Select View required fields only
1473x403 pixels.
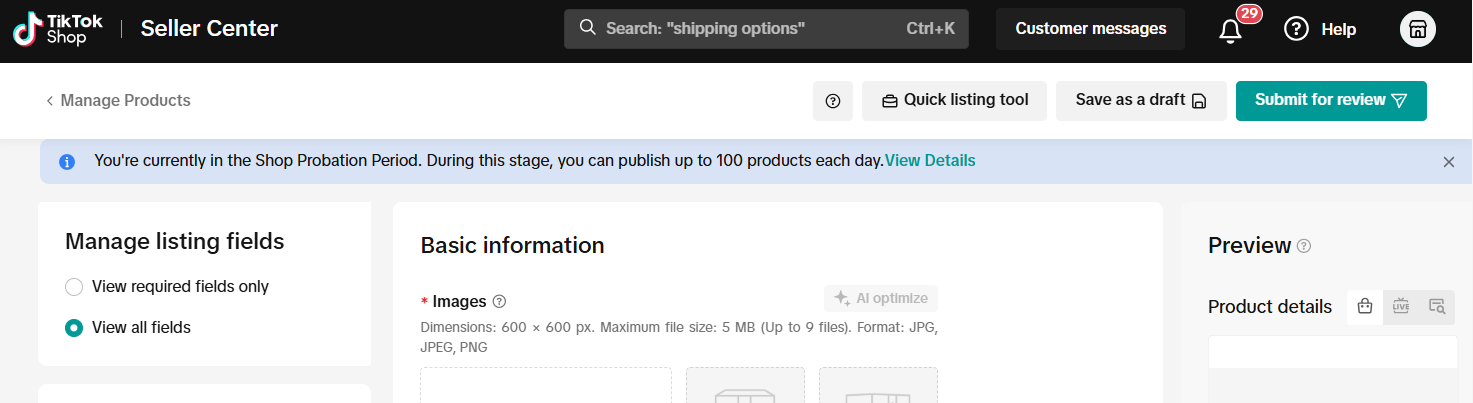click(74, 287)
